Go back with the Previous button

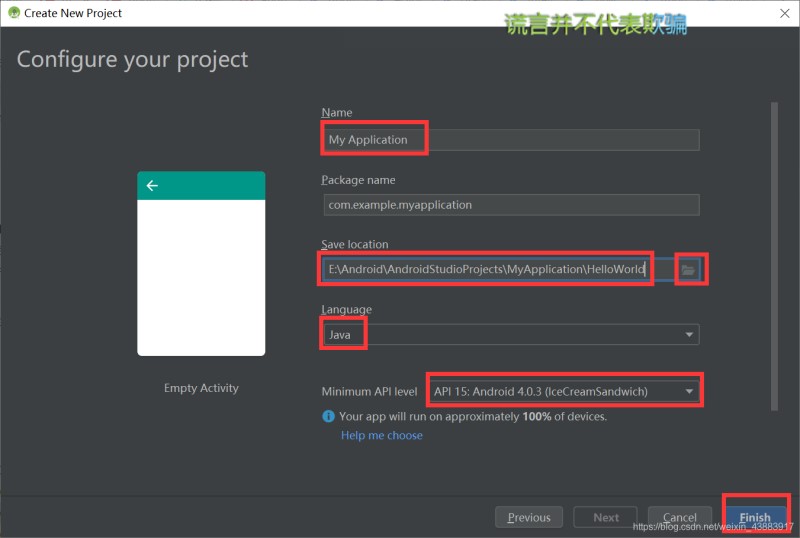tap(529, 517)
